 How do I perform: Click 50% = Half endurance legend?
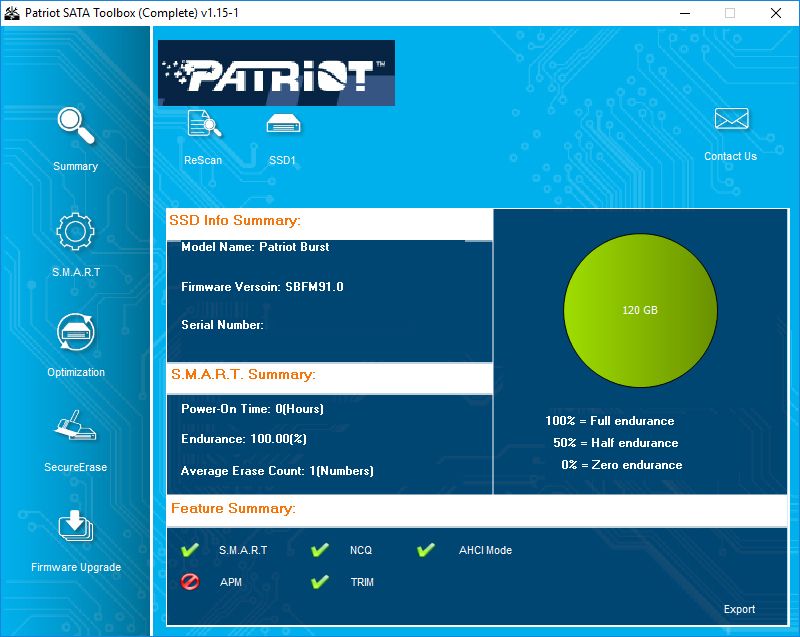pyautogui.click(x=616, y=443)
